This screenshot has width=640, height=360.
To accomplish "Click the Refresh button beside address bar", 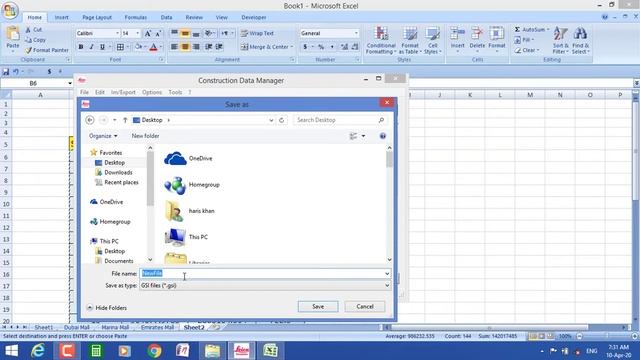I will (x=282, y=120).
